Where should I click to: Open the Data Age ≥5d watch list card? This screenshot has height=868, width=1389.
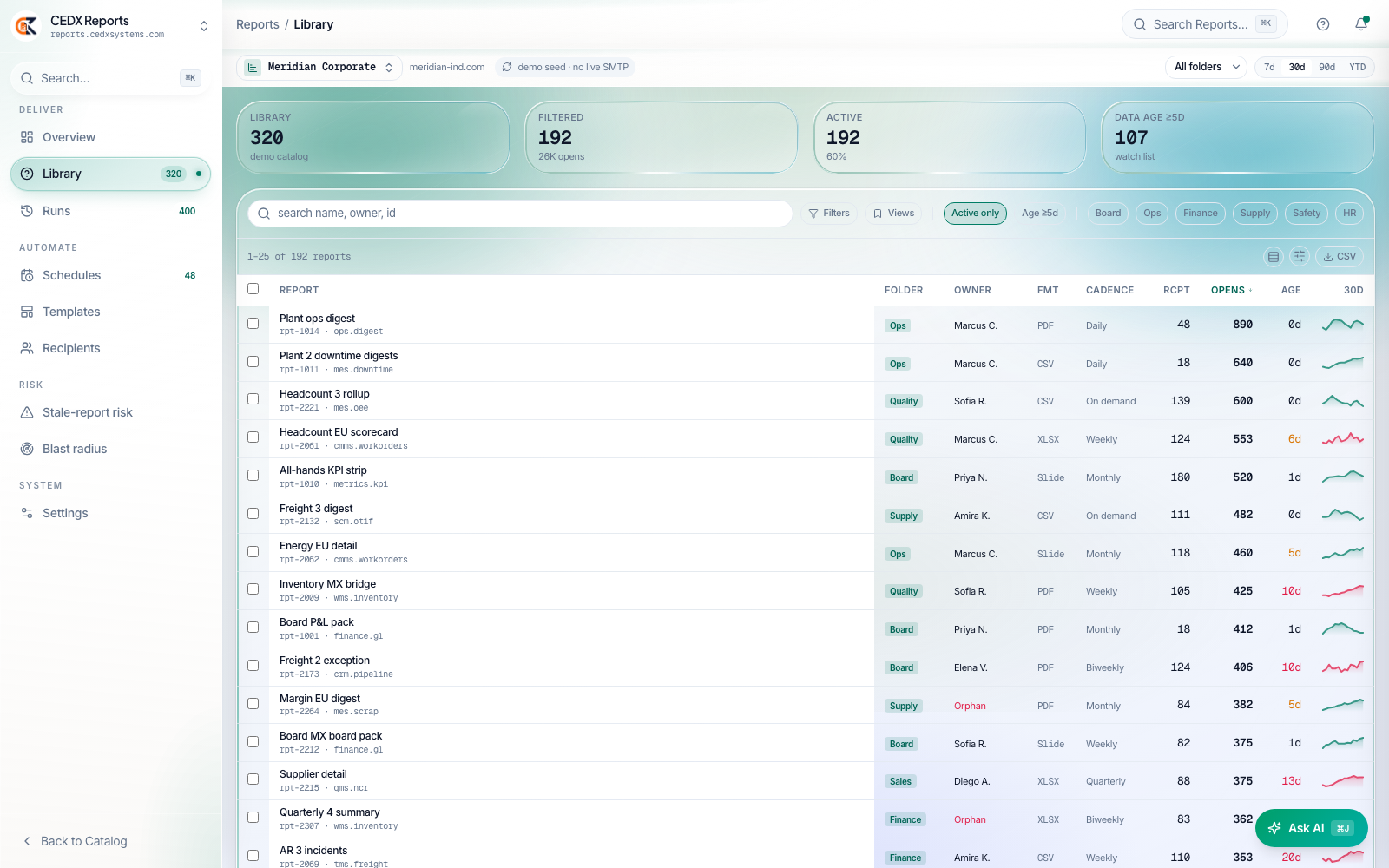pos(1238,137)
